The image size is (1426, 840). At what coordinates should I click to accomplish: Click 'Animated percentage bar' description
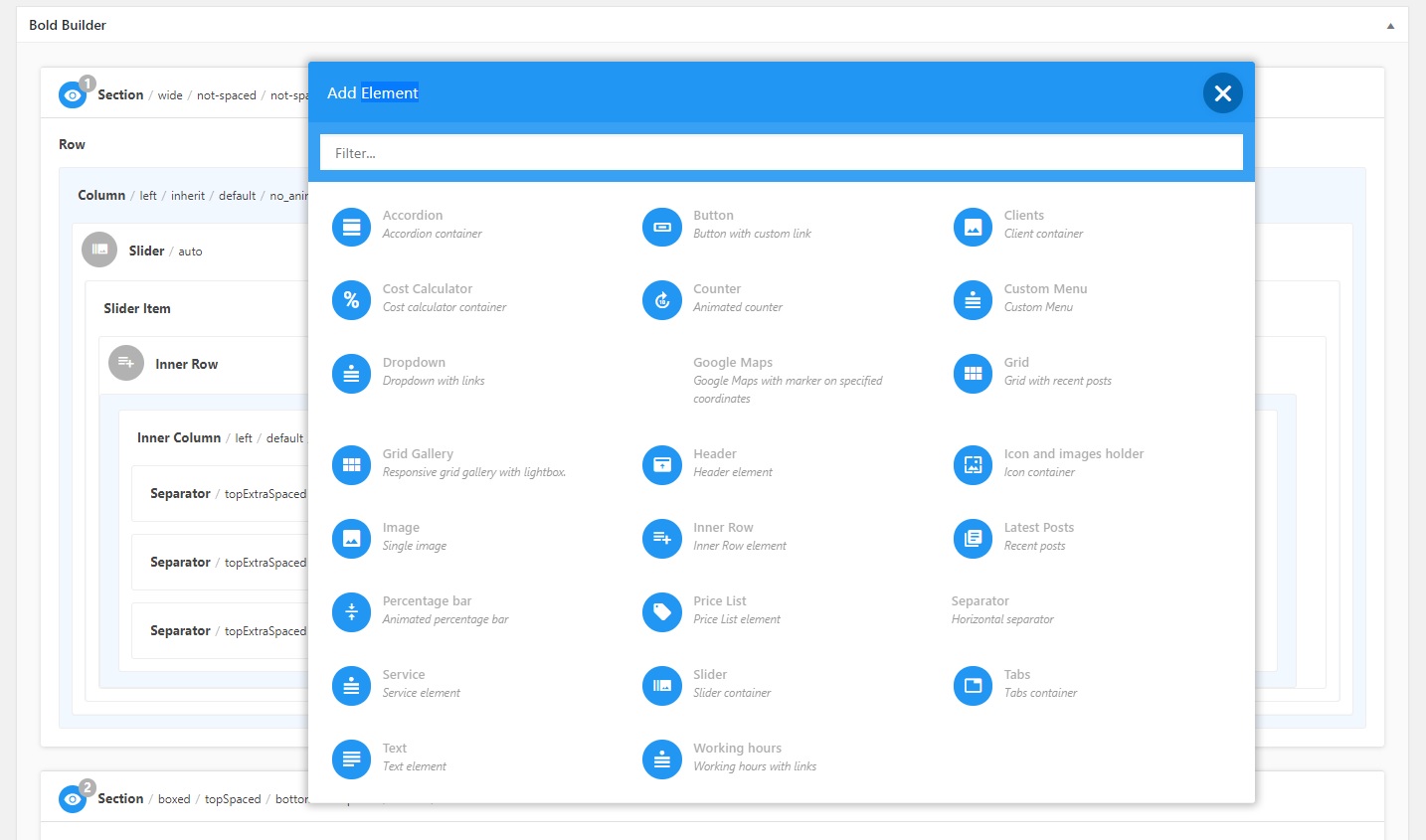coord(446,619)
